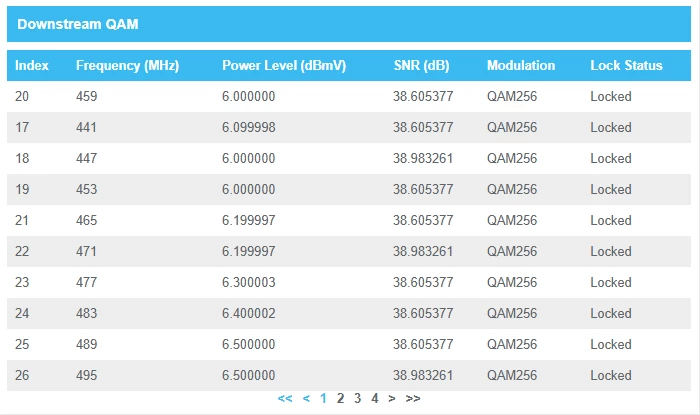The height and width of the screenshot is (415, 700).
Task: Click QAM256 modulation in index 23 row
Action: [512, 282]
